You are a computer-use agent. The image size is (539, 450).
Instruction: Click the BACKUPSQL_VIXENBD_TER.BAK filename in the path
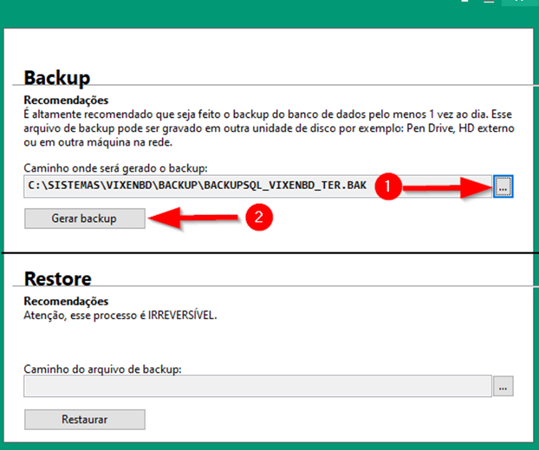click(x=285, y=186)
